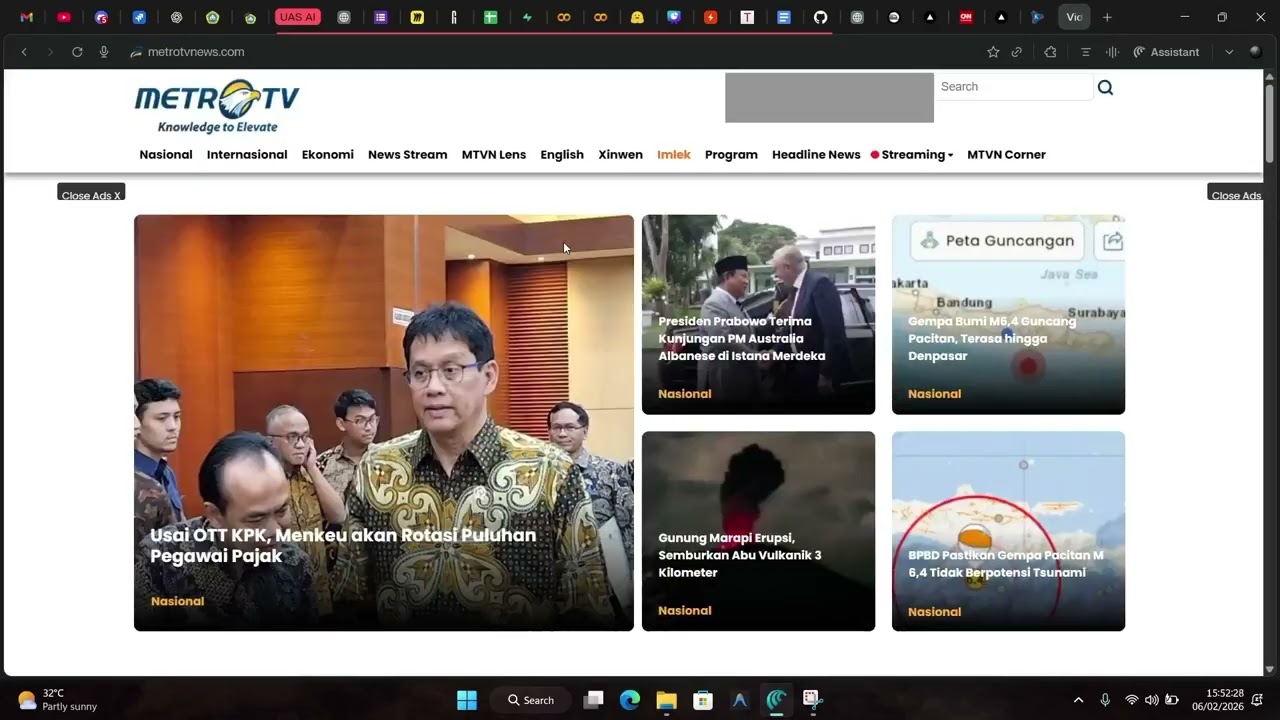Image resolution: width=1280 pixels, height=720 pixels.
Task: Click Nasional tag on Gempa Bumi card
Action: click(x=934, y=394)
